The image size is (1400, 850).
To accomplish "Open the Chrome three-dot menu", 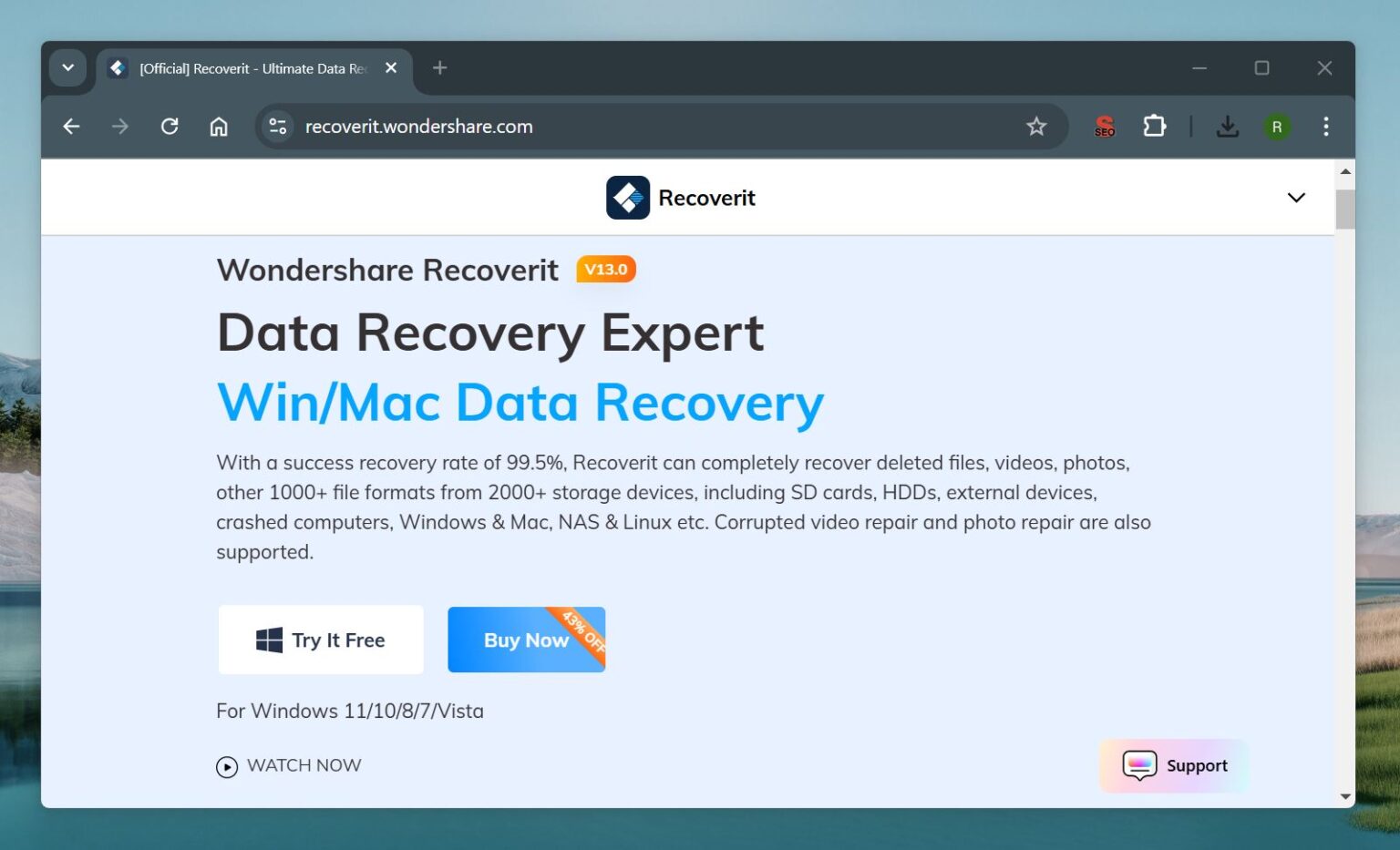I will (x=1326, y=127).
